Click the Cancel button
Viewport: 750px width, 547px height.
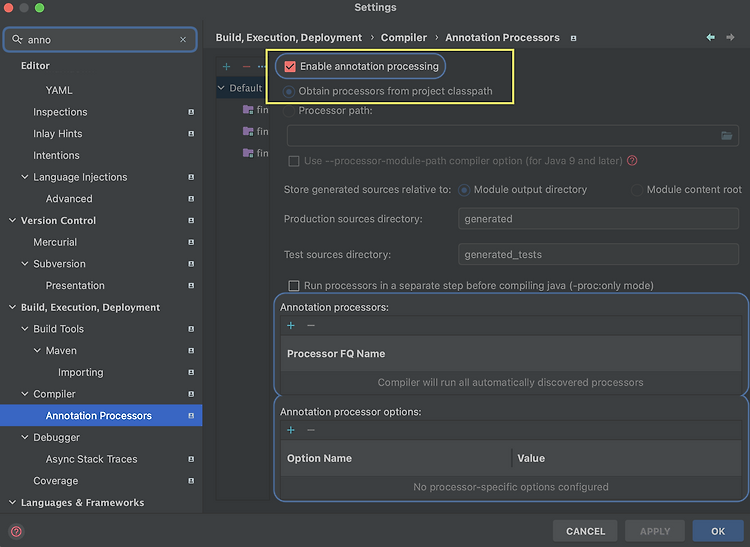coord(585,531)
